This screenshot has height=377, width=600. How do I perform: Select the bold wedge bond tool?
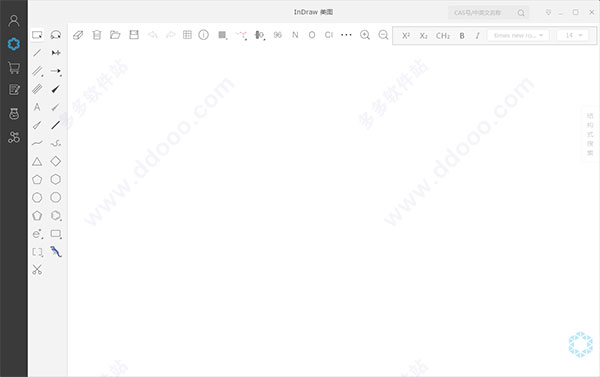[56, 89]
